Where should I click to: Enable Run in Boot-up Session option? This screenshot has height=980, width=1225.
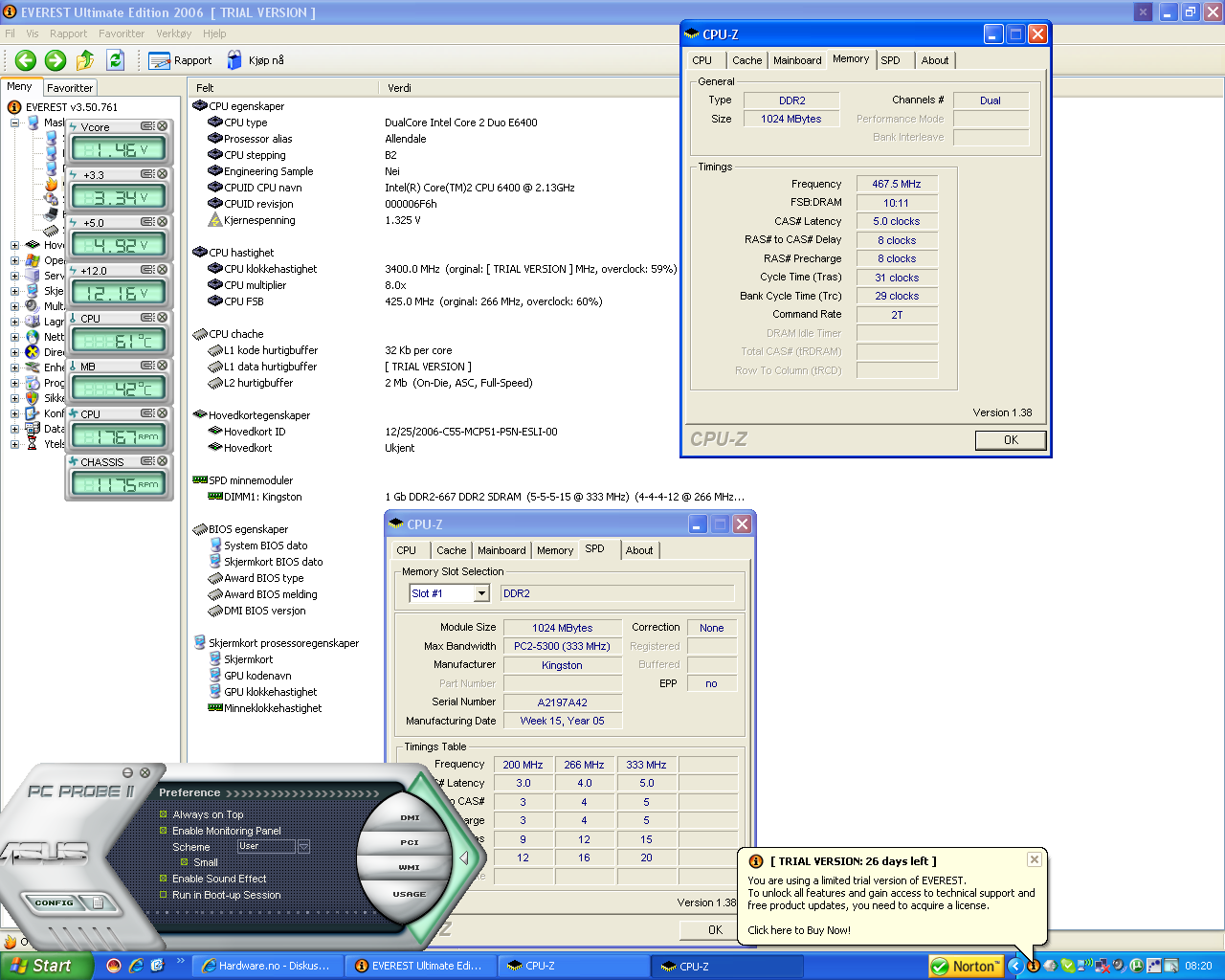coord(164,895)
